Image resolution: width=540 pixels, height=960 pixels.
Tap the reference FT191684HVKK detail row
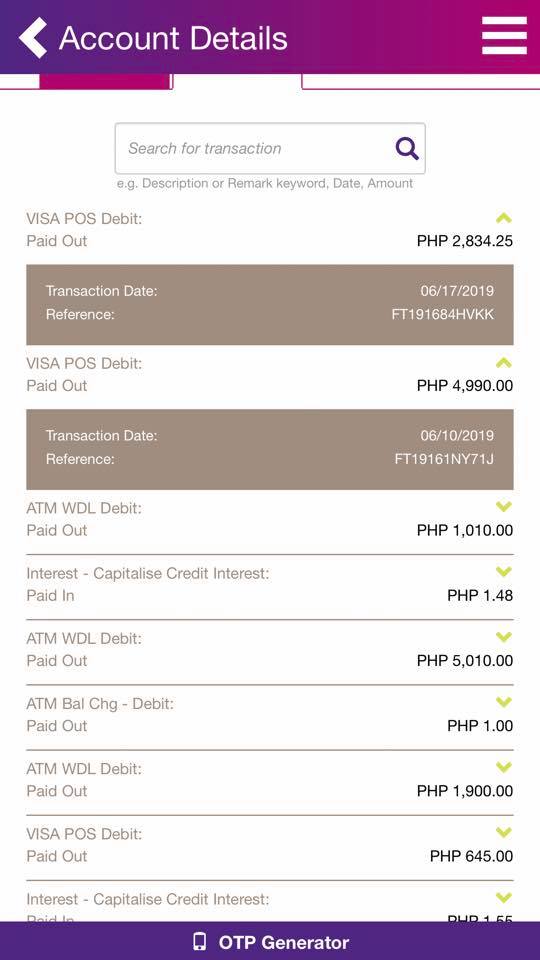[x=270, y=315]
